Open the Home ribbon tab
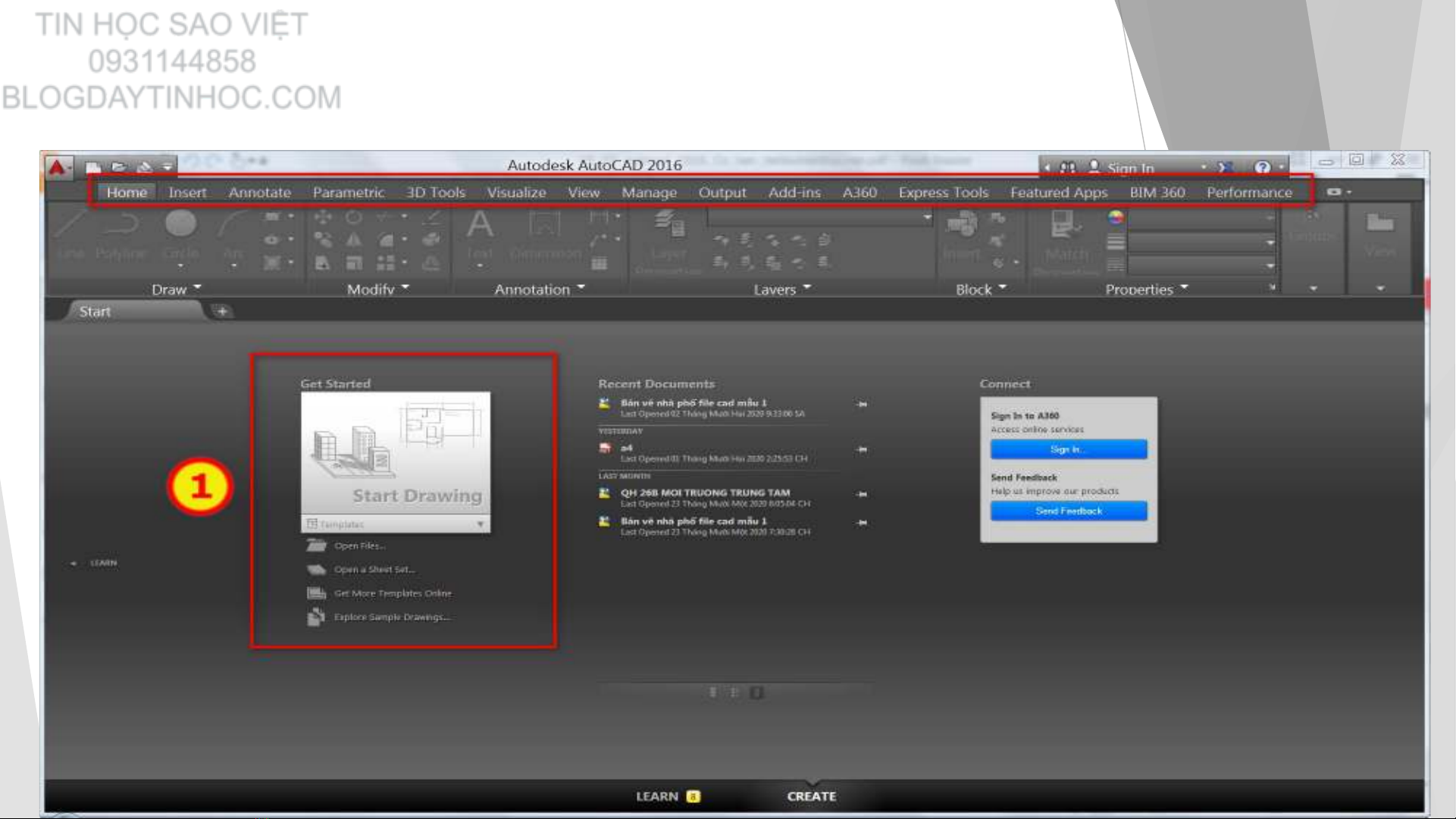 point(127,192)
